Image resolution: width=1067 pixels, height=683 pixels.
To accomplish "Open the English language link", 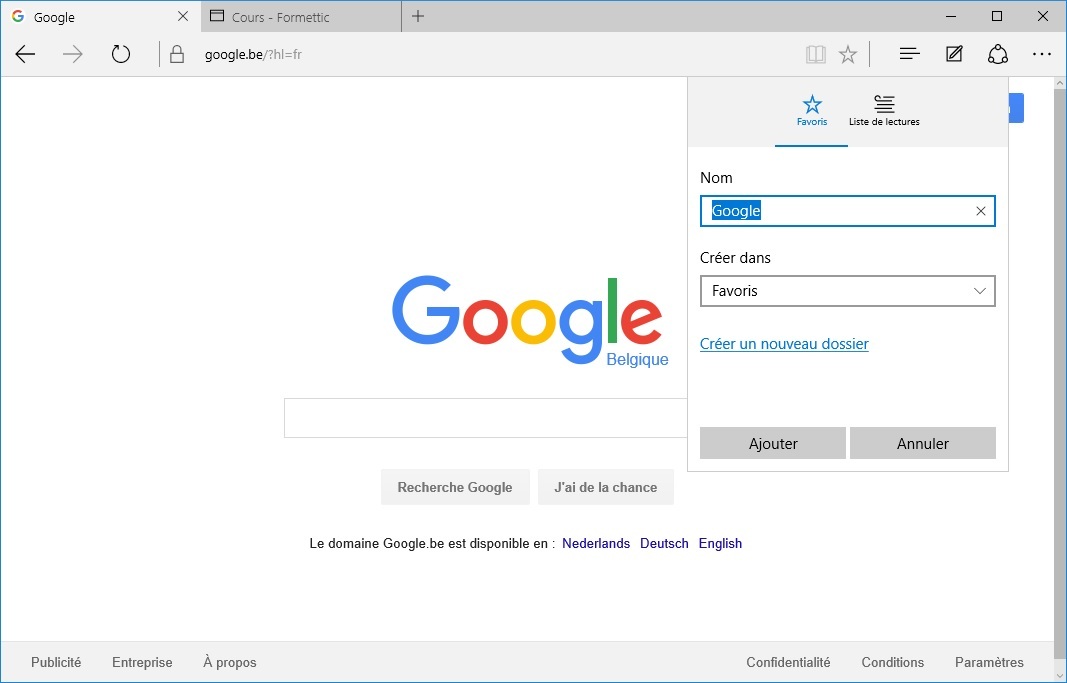I will click(720, 544).
